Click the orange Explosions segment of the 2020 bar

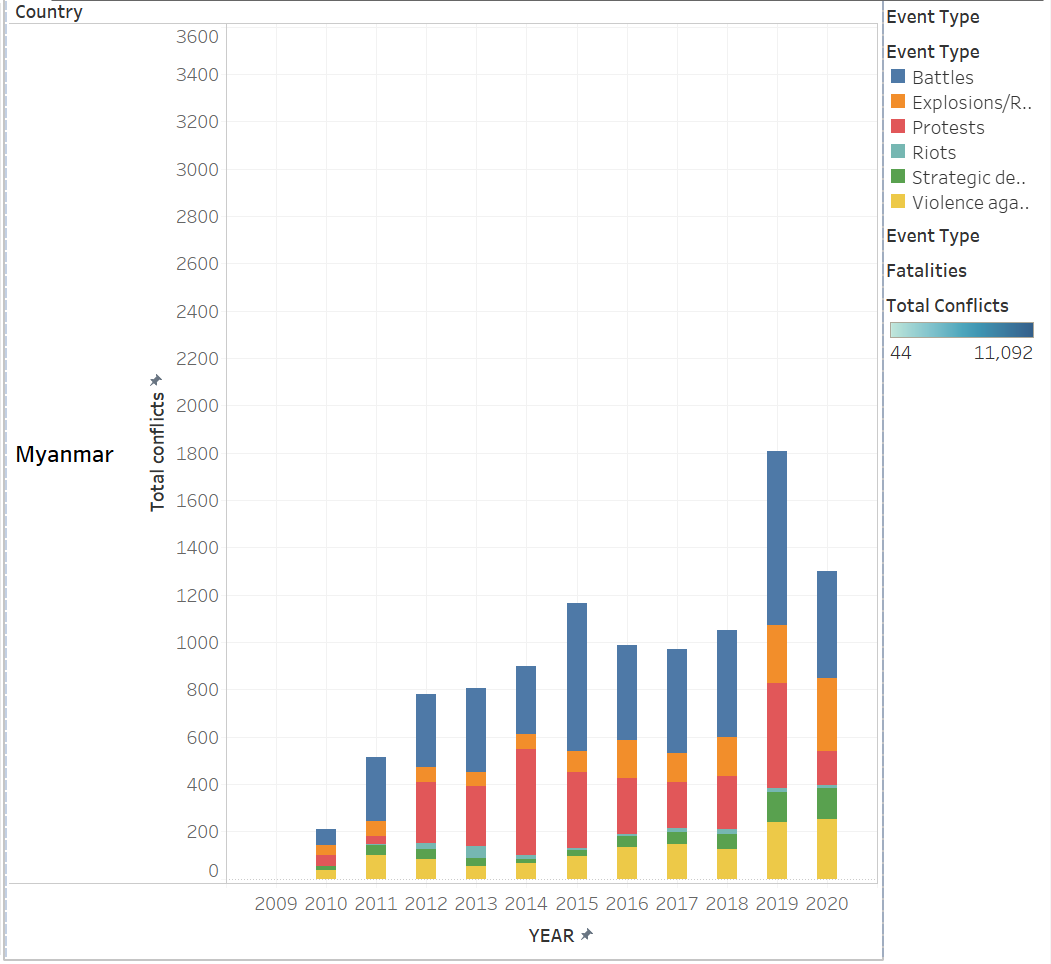[827, 714]
